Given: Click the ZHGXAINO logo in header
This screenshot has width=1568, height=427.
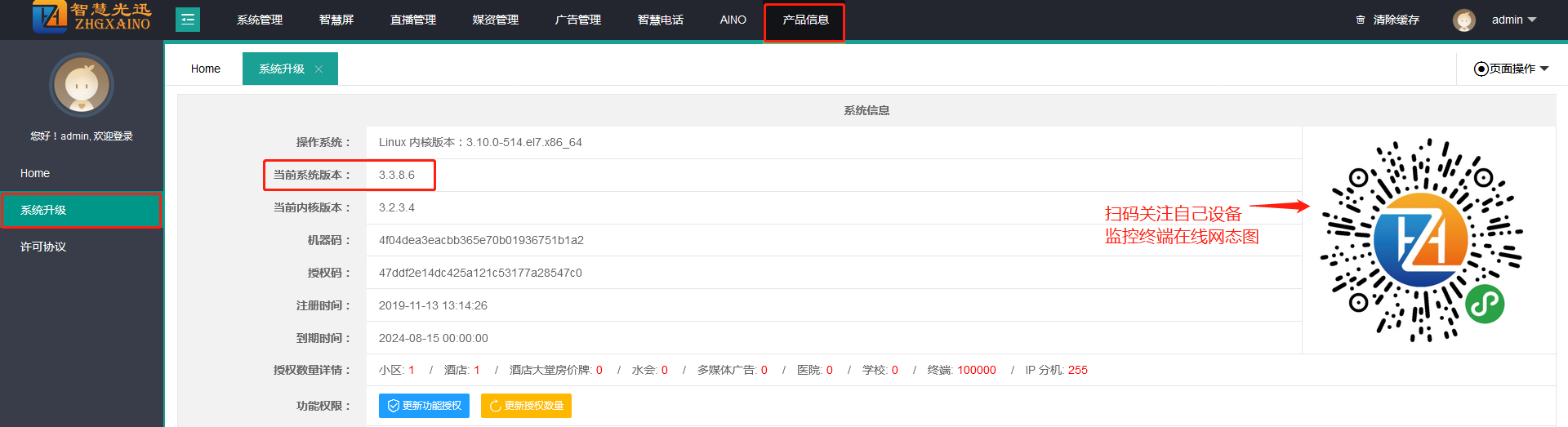Looking at the screenshot, I should click(x=91, y=18).
